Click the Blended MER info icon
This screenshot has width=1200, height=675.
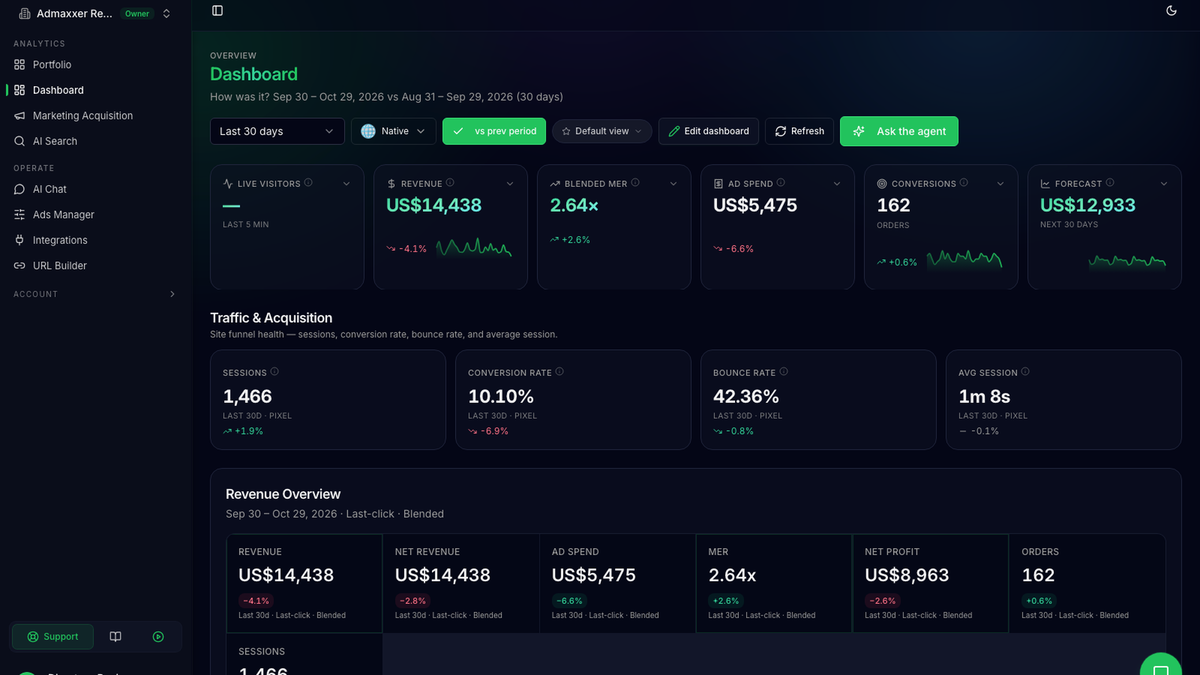coord(636,183)
